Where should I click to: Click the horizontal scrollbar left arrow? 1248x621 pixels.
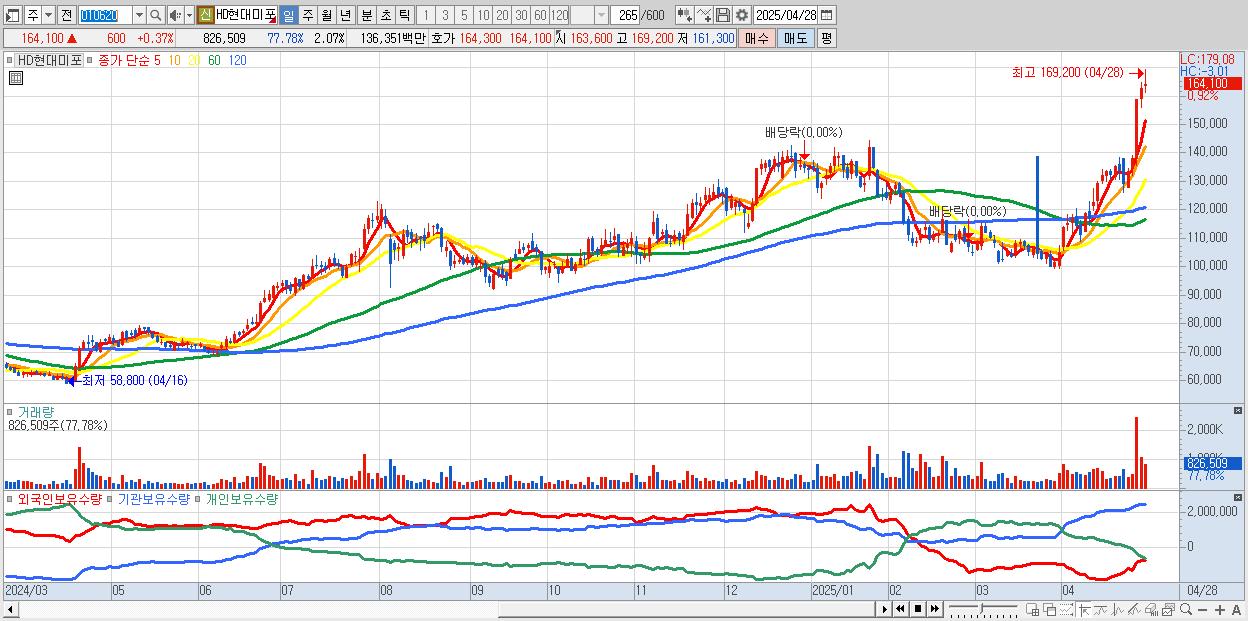pos(10,609)
